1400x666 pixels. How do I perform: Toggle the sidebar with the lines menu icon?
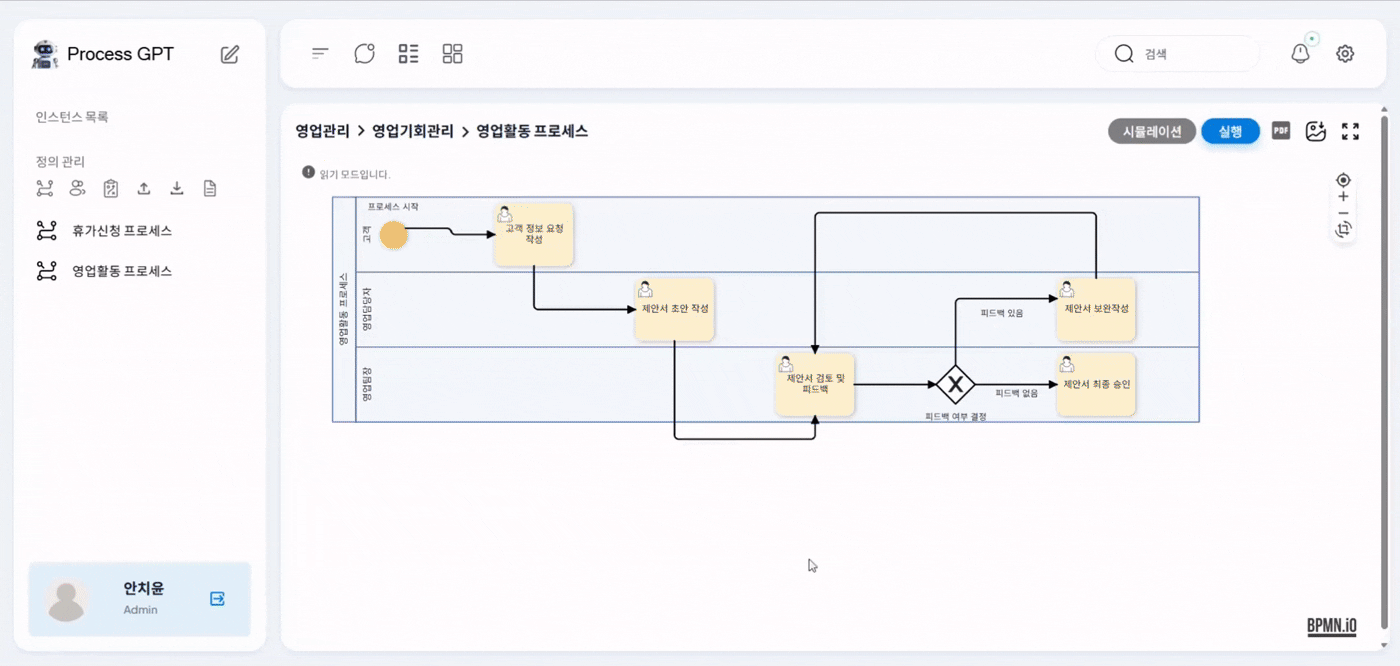(320, 54)
